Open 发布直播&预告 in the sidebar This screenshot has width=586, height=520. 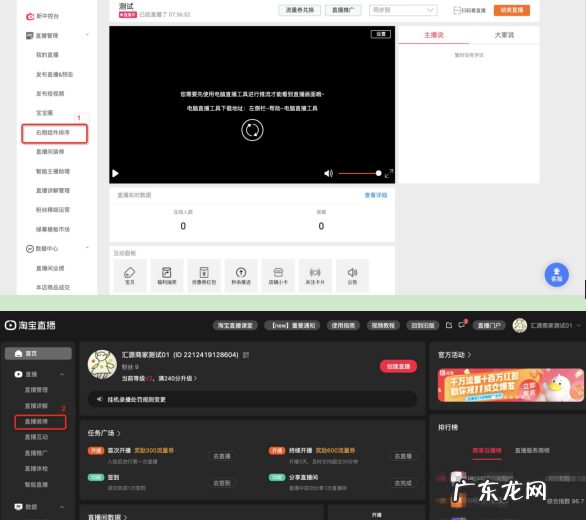click(54, 74)
